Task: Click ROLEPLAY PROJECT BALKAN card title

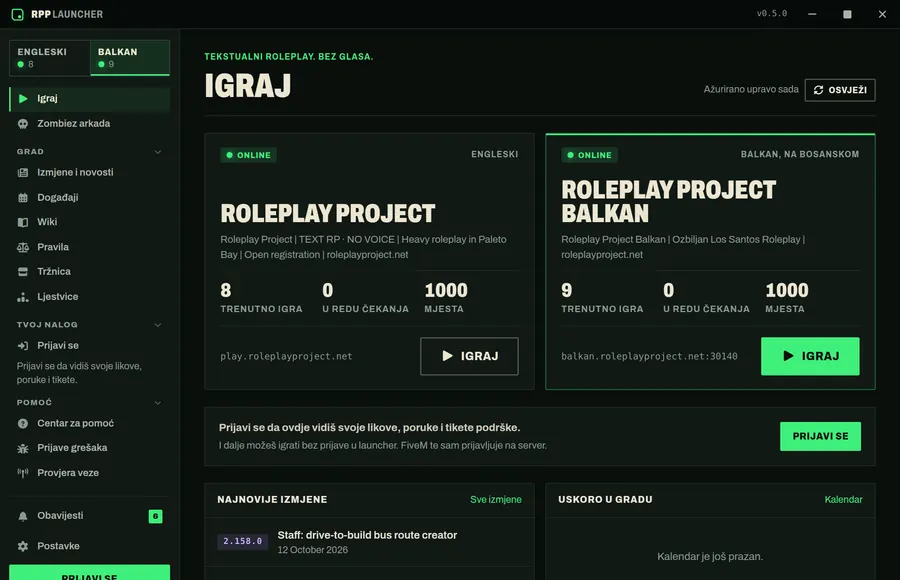Action: click(669, 202)
